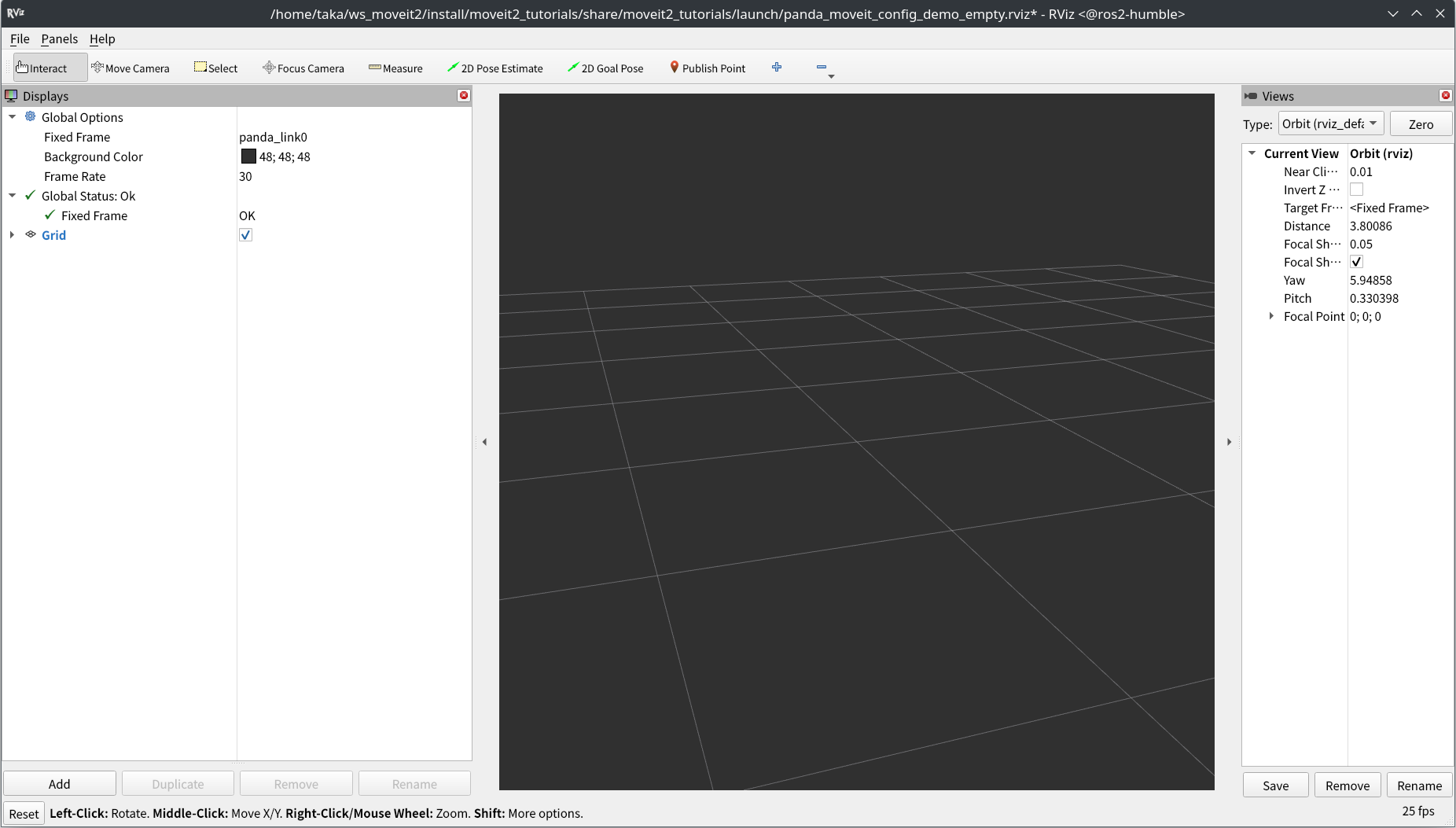
Task: Click the Distance value 3.80086
Action: pos(1370,226)
